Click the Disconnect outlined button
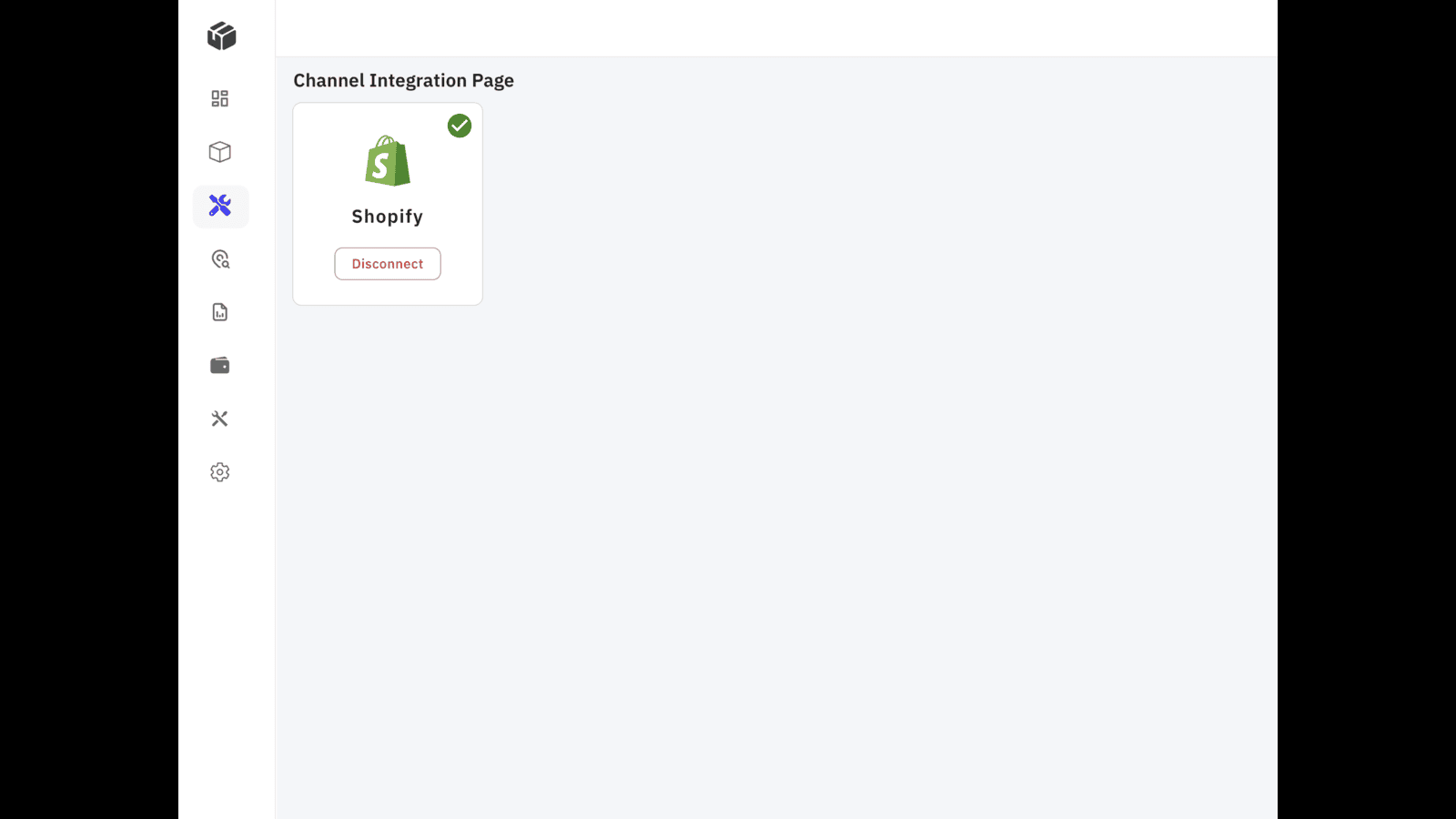 click(x=387, y=263)
